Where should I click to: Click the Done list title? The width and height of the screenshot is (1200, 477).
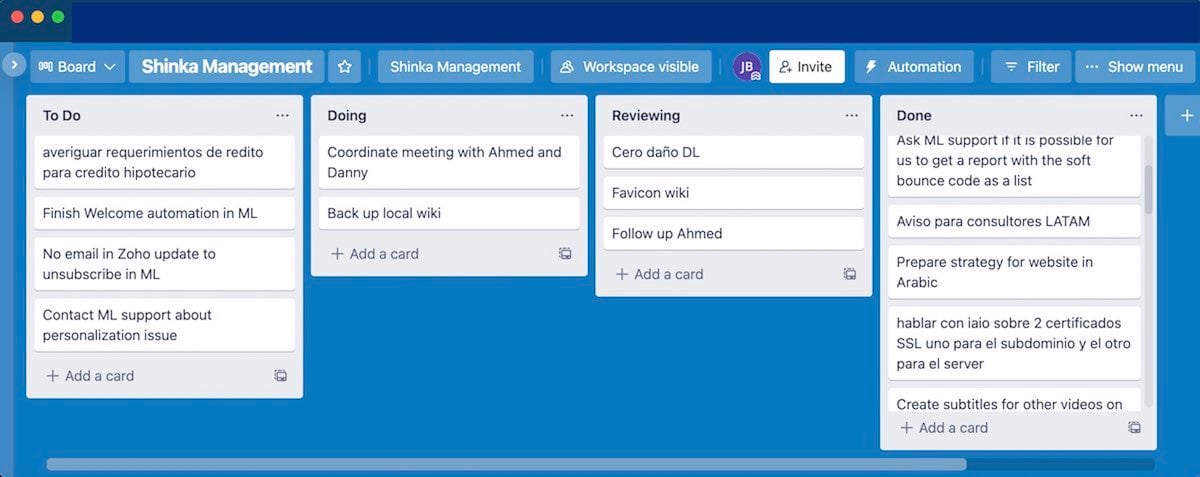click(x=914, y=116)
